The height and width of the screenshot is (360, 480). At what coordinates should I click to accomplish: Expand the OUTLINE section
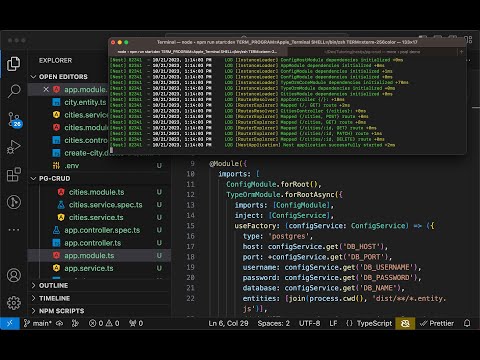coord(53,286)
